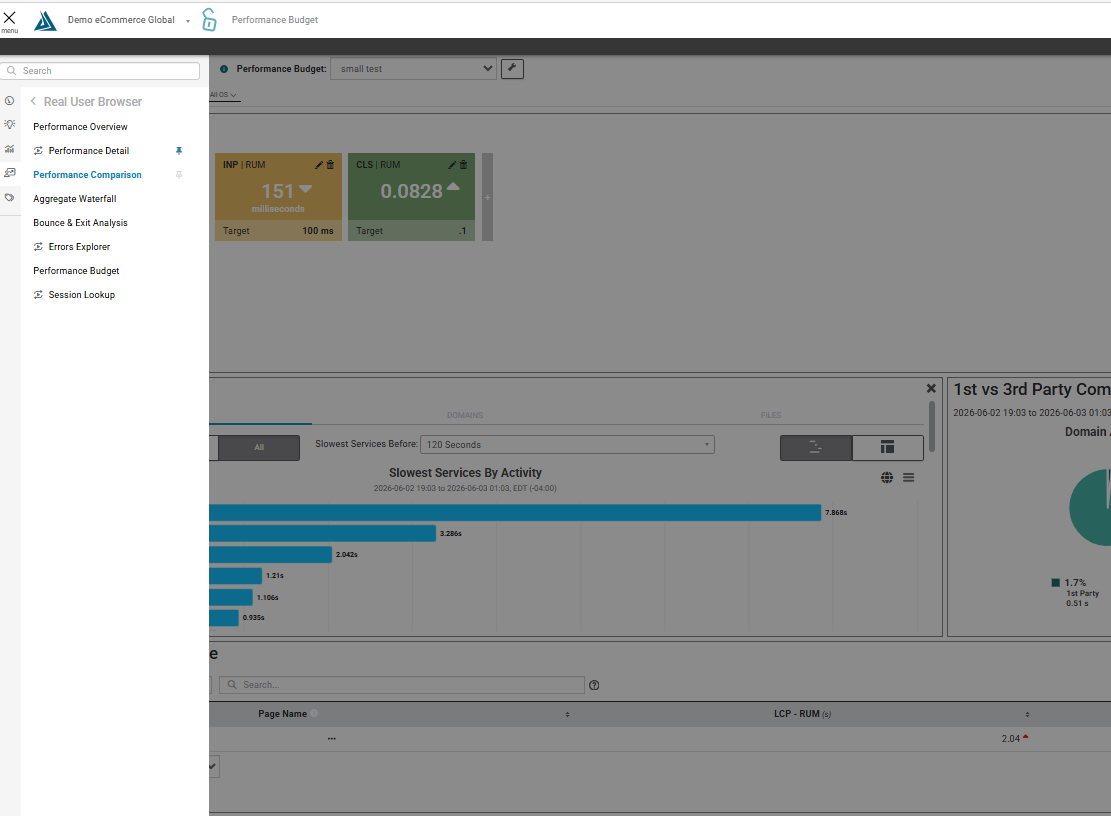
Task: Add a new metric card with plus
Action: click(487, 198)
